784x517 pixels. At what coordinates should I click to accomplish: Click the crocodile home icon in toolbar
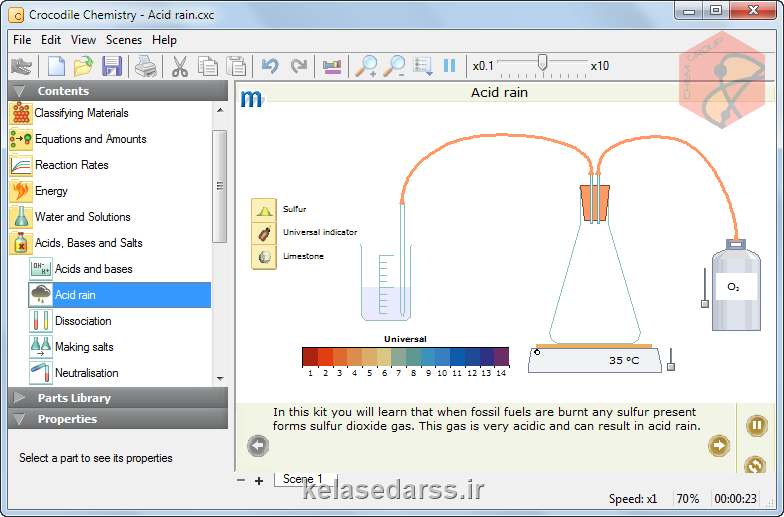click(x=21, y=66)
